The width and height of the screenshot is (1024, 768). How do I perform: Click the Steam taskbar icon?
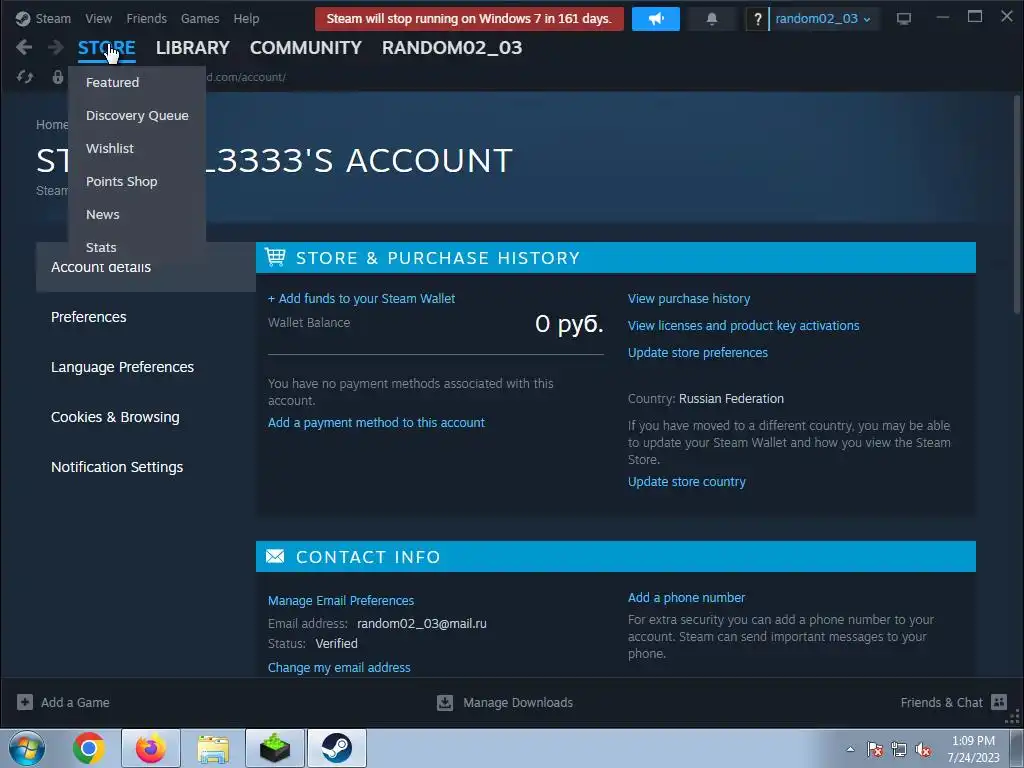(x=337, y=748)
